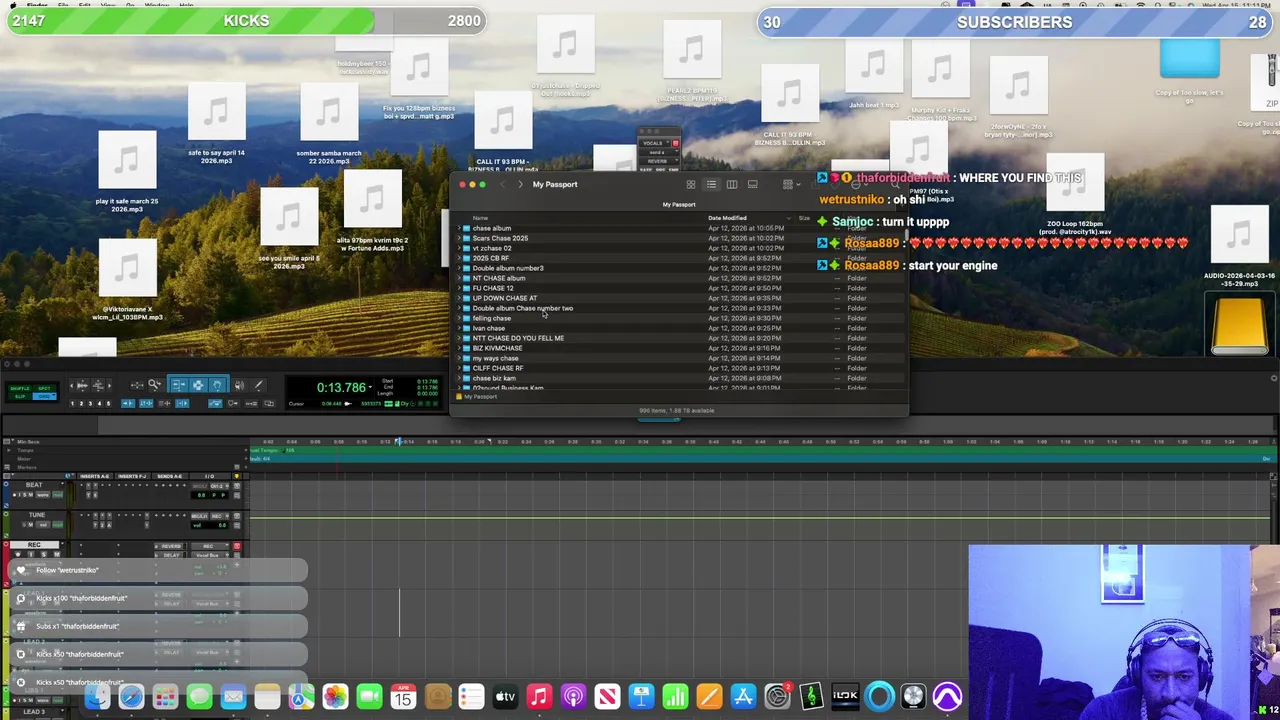
Task: Click the playhead marker on timeline ruler
Action: pyautogui.click(x=398, y=441)
